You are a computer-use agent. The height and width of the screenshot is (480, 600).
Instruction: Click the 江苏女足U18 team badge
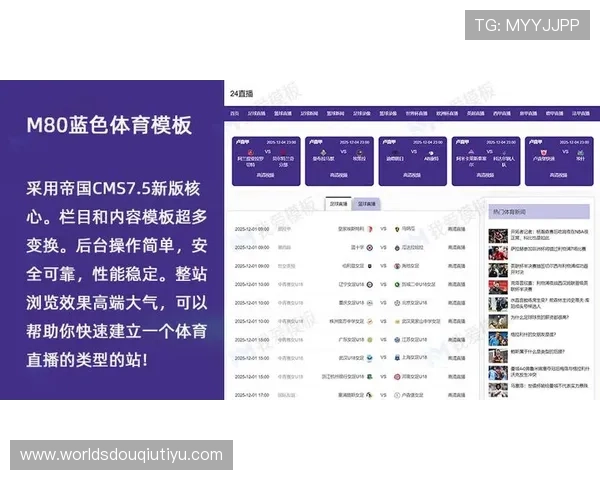click(397, 340)
